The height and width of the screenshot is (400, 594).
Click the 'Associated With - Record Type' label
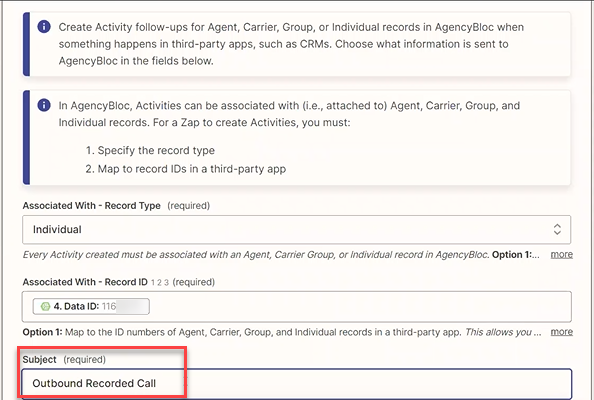91,206
